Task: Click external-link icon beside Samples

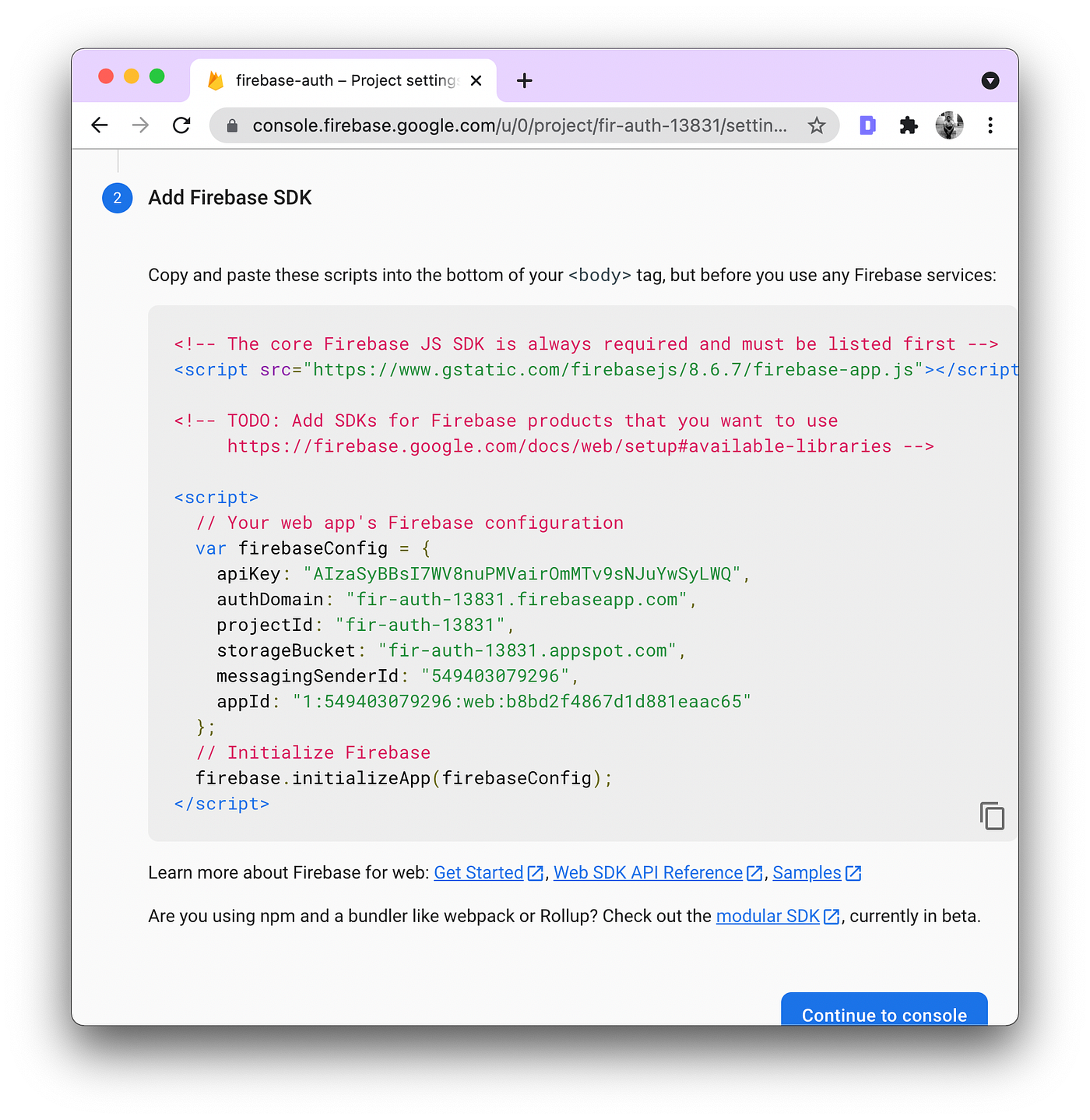Action: click(x=853, y=873)
